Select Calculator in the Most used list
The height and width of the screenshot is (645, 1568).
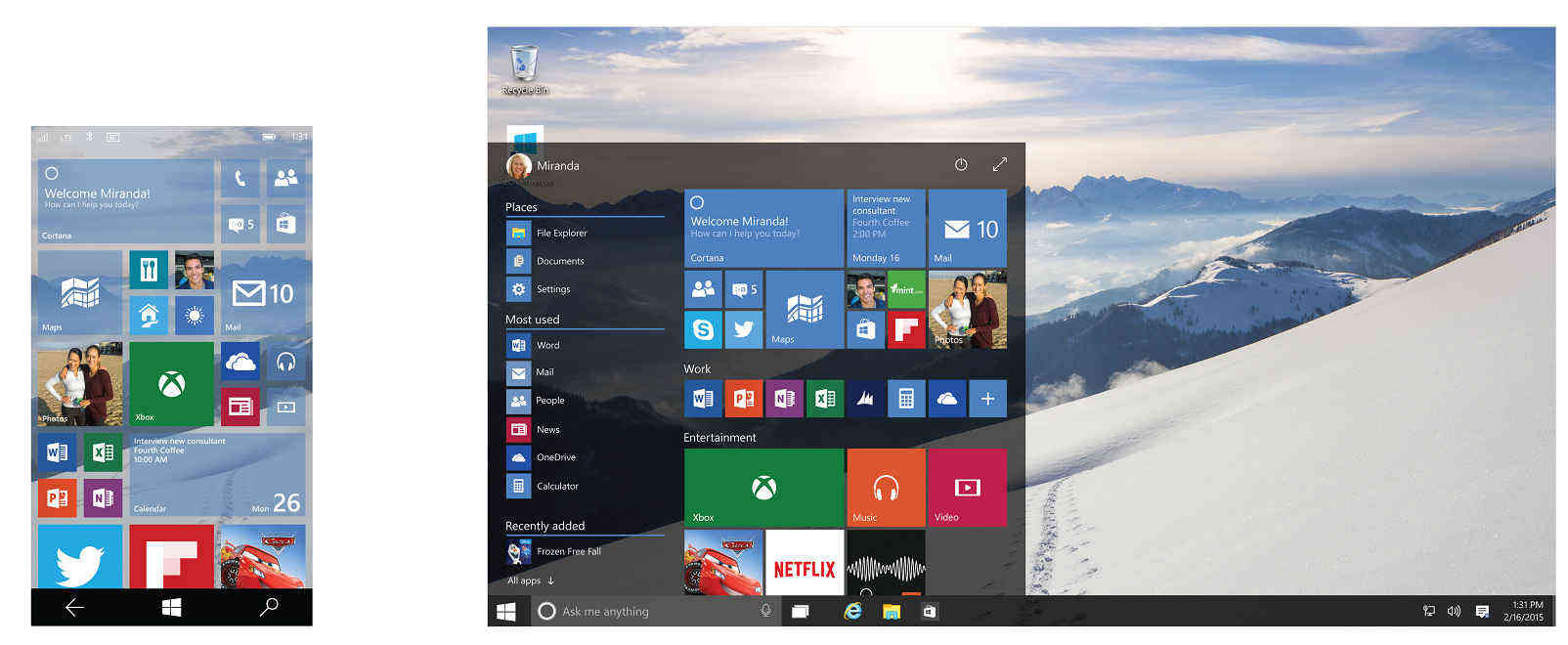[x=556, y=486]
